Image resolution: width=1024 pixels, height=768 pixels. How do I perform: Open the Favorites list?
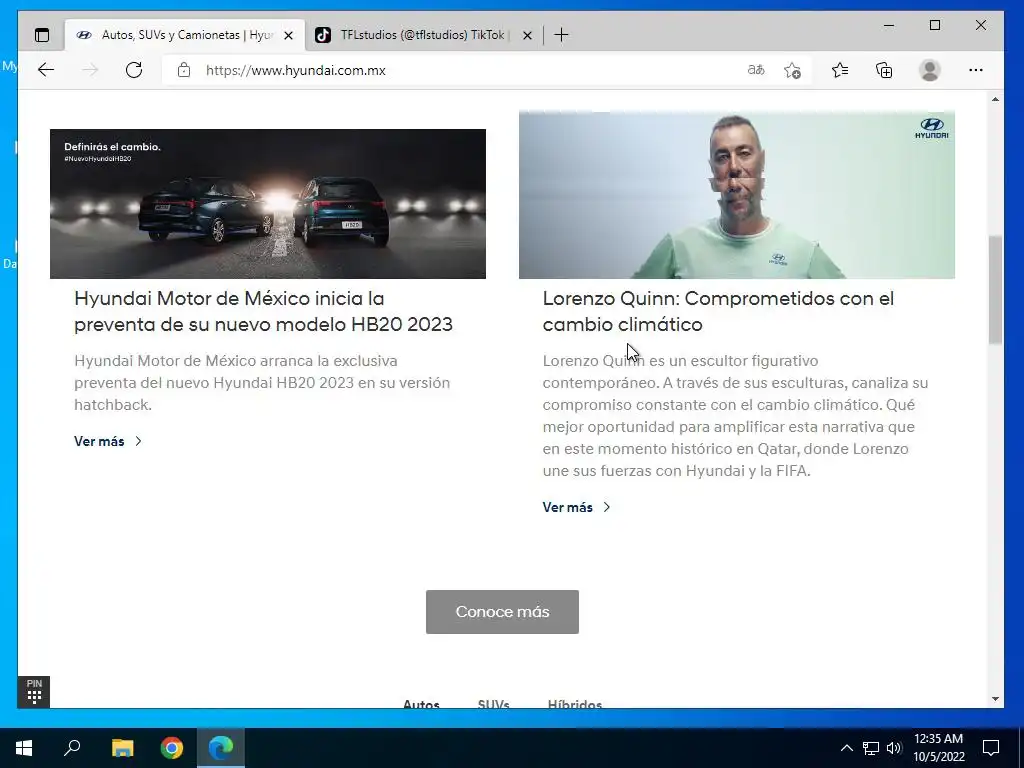click(840, 70)
